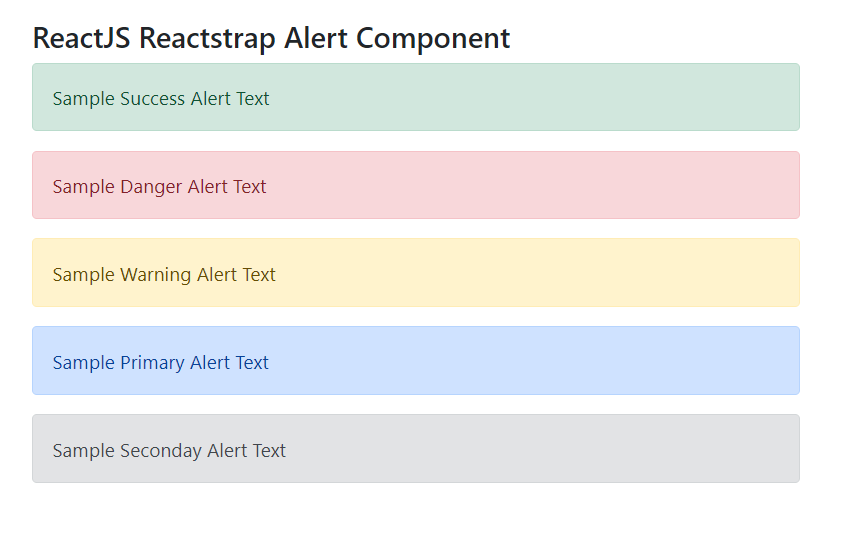
Task: Select the Sample Warning Alert Text message
Action: (164, 274)
